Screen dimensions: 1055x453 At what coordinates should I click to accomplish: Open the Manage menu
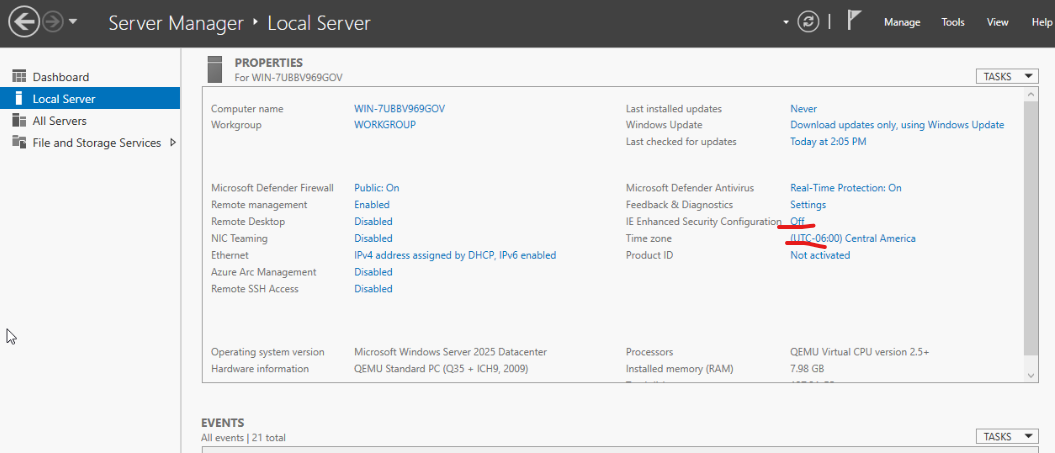[x=901, y=22]
